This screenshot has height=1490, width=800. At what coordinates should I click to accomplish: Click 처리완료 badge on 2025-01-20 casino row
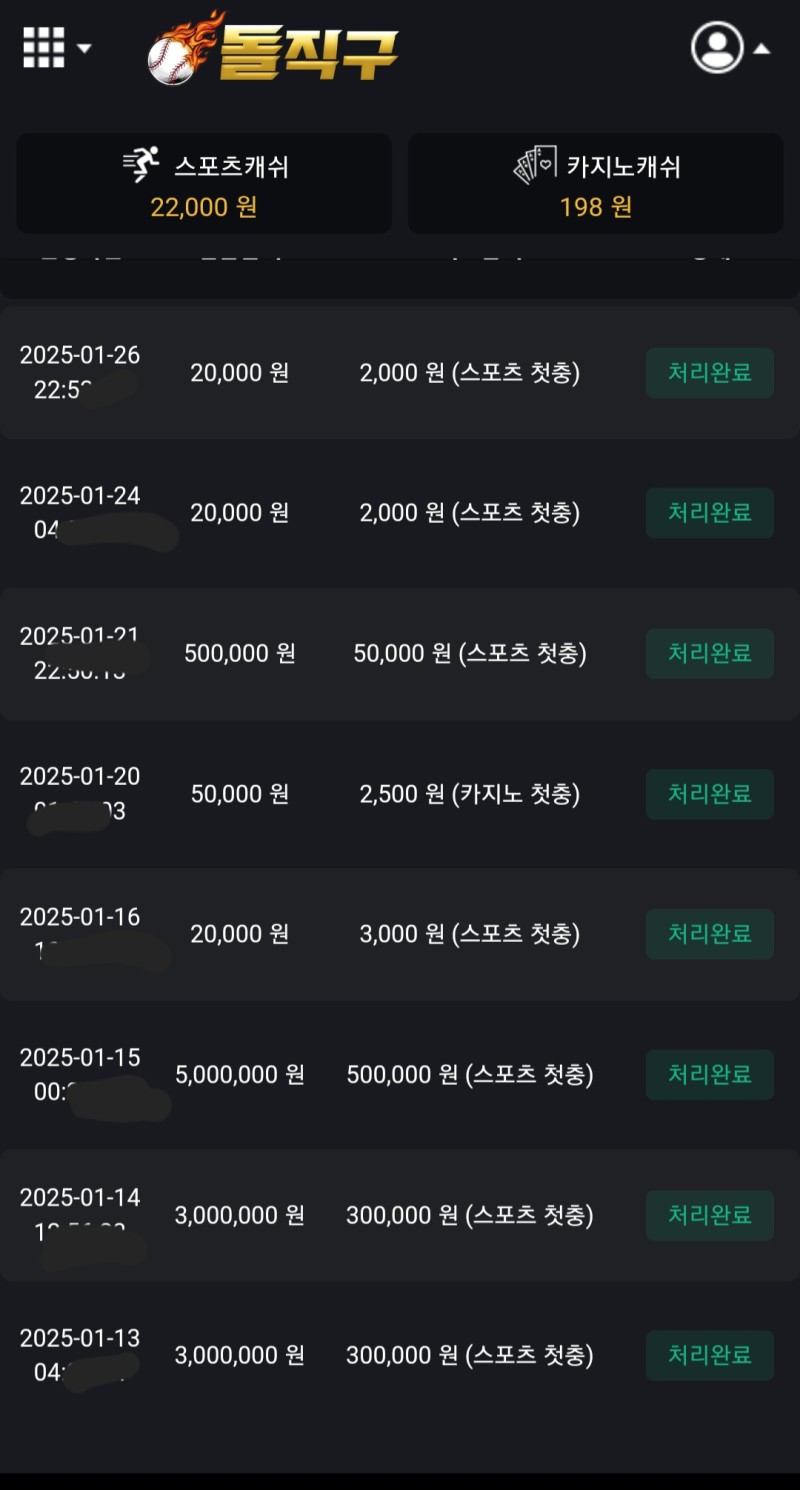tap(709, 794)
